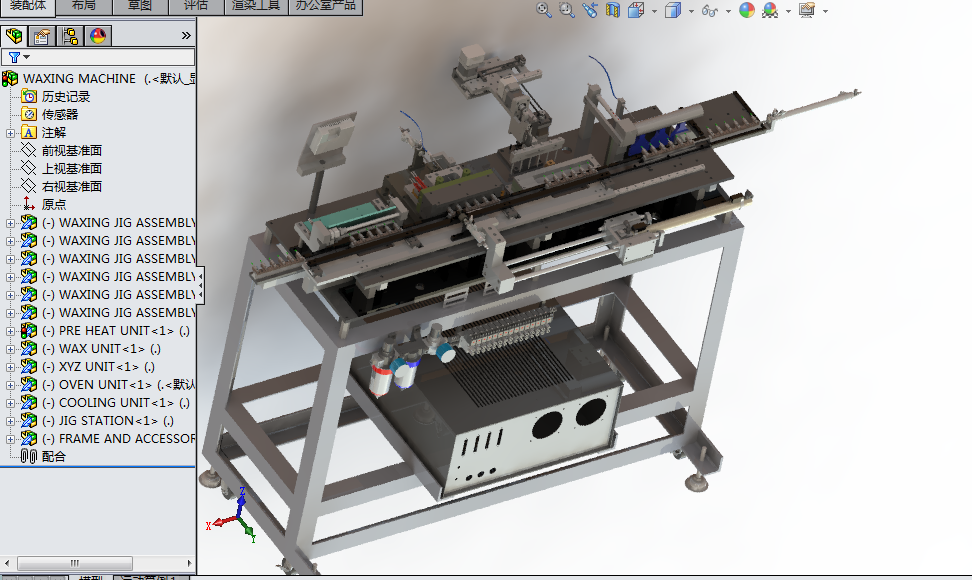Click the tree scrollbar left arrow
972x580 pixels.
pyautogui.click(x=7, y=563)
